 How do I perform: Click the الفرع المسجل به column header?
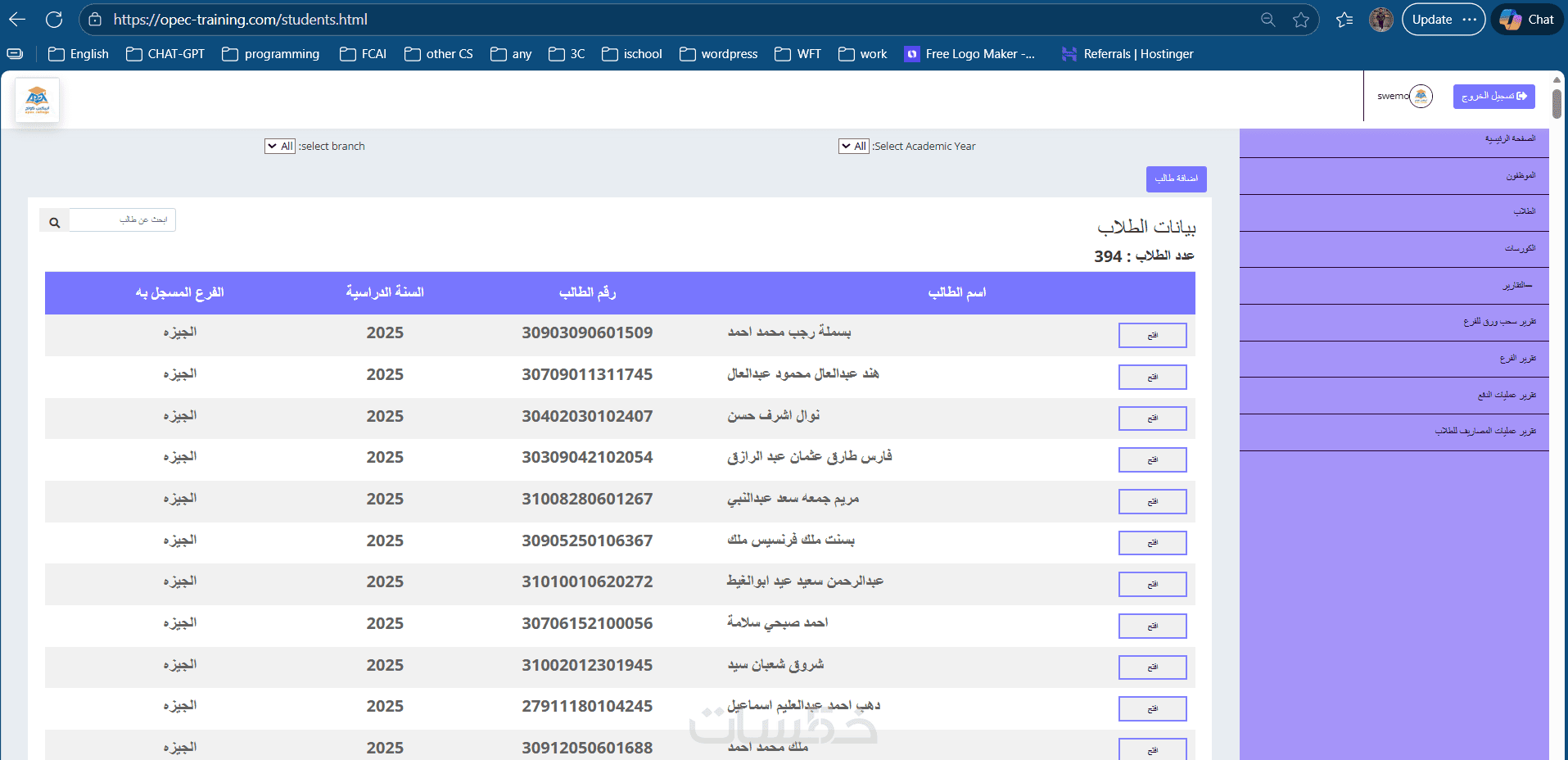pos(179,292)
